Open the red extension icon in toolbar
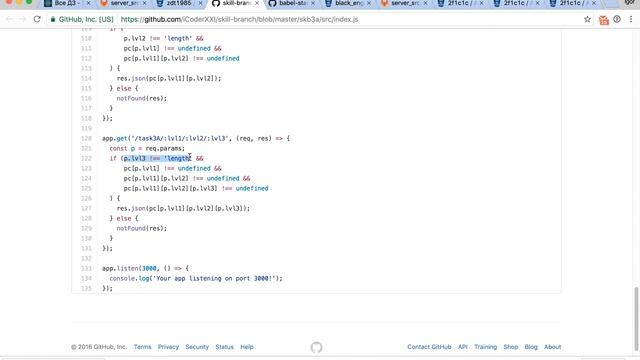This screenshot has height=360, width=640. (x=604, y=20)
